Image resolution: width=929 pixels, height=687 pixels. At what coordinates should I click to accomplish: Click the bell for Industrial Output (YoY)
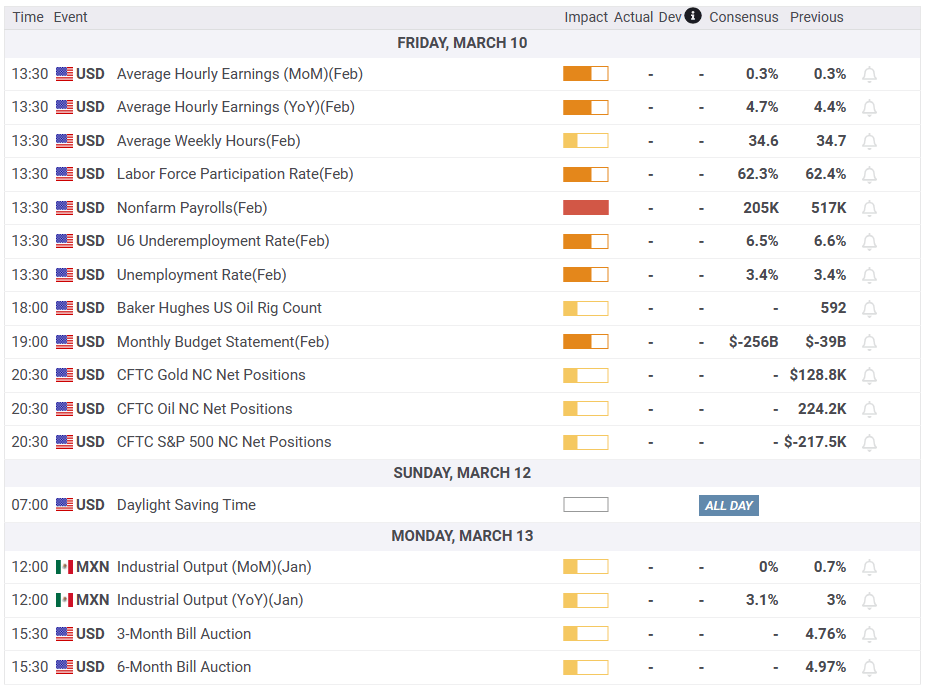pyautogui.click(x=869, y=601)
